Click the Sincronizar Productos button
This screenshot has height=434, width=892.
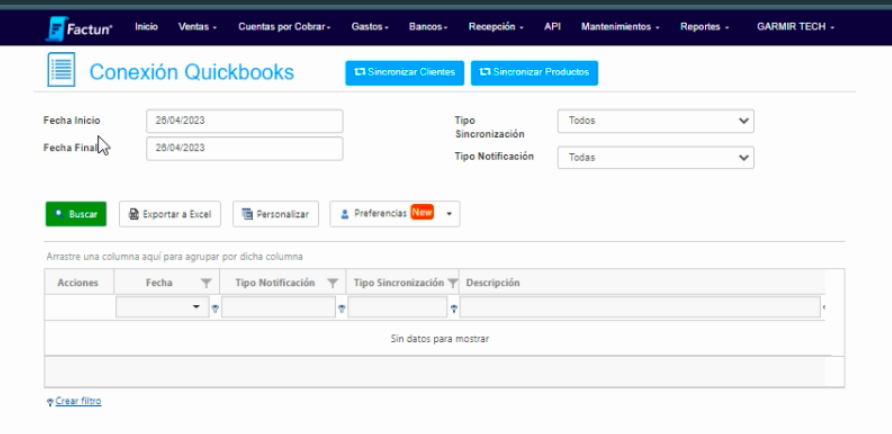[x=534, y=73]
